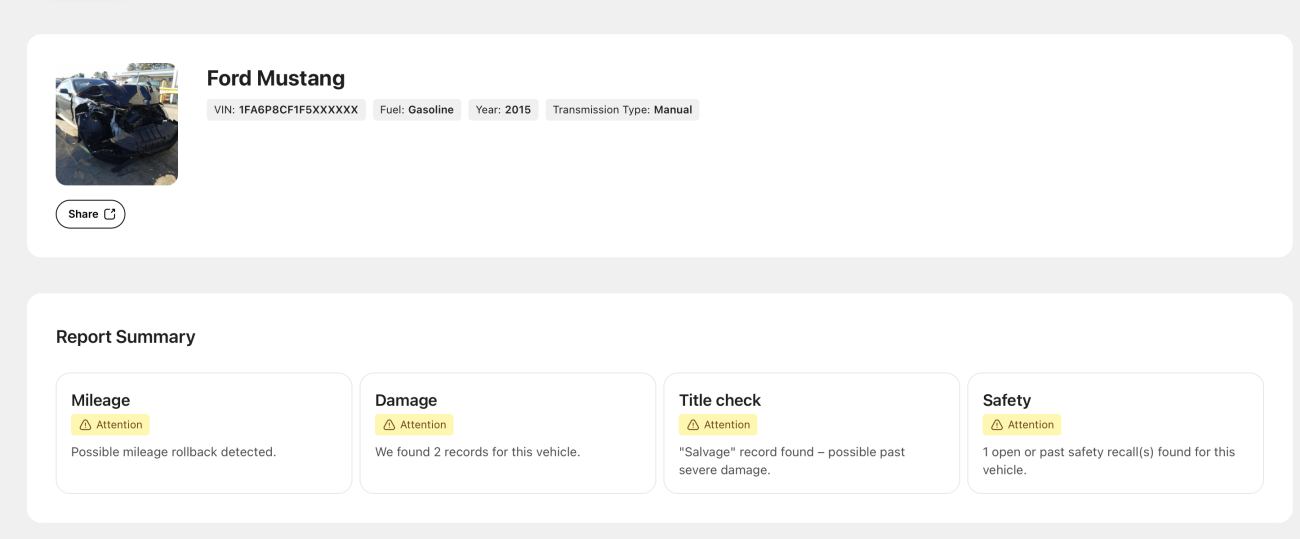Select the Safety Attention badge
This screenshot has height=539, width=1300.
click(x=1022, y=425)
